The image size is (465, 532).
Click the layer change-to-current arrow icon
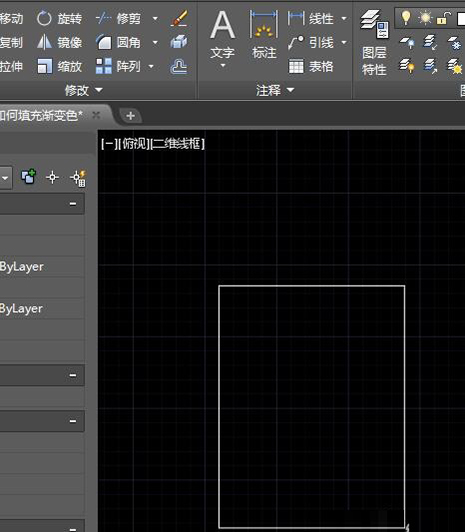430,66
